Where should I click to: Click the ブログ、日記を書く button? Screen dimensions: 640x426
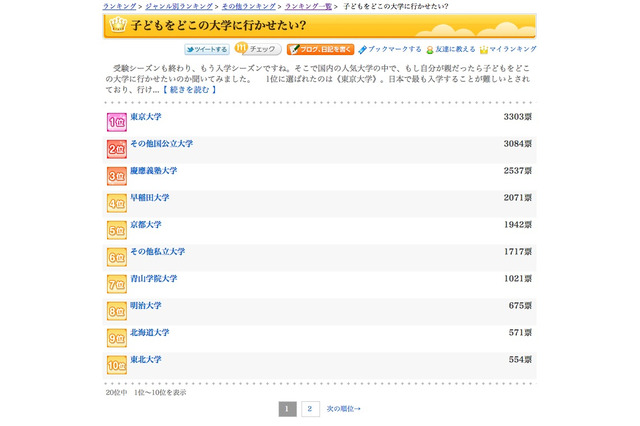(320, 49)
